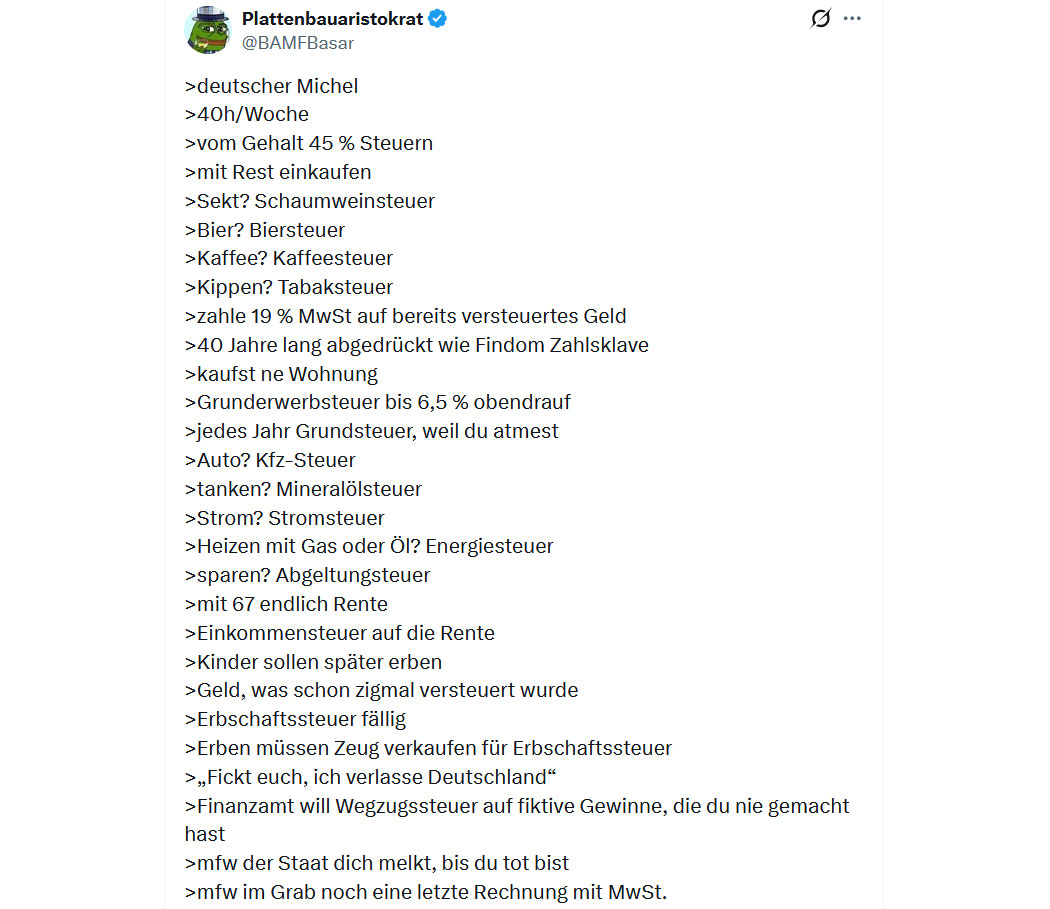Click the "Grunderwerbsteuer bis 6,5 %" line

pos(378,402)
